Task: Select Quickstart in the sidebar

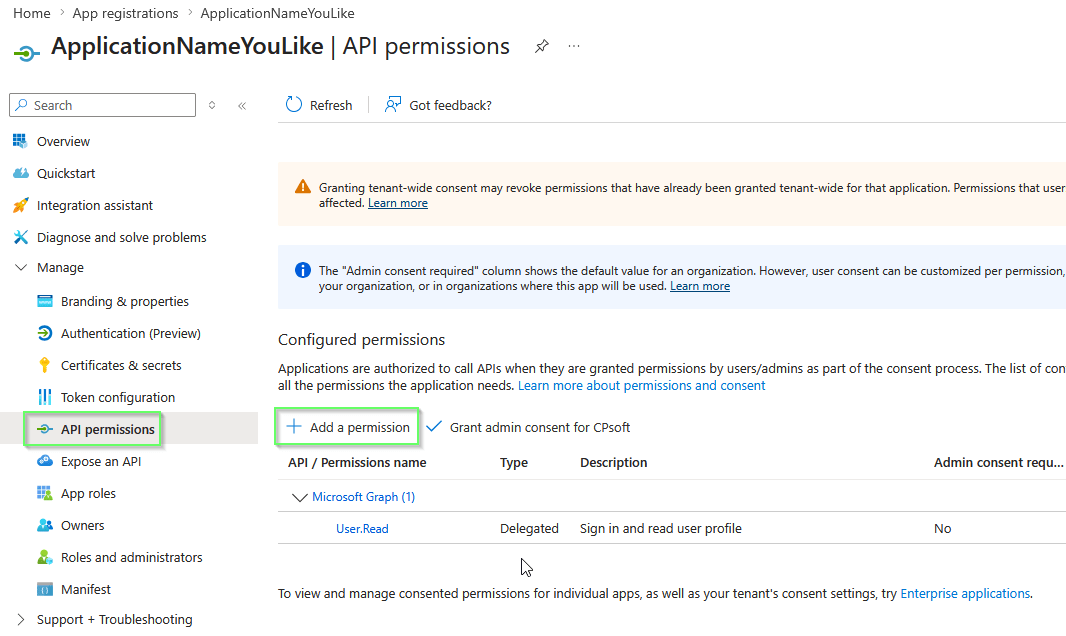Action: coord(62,172)
